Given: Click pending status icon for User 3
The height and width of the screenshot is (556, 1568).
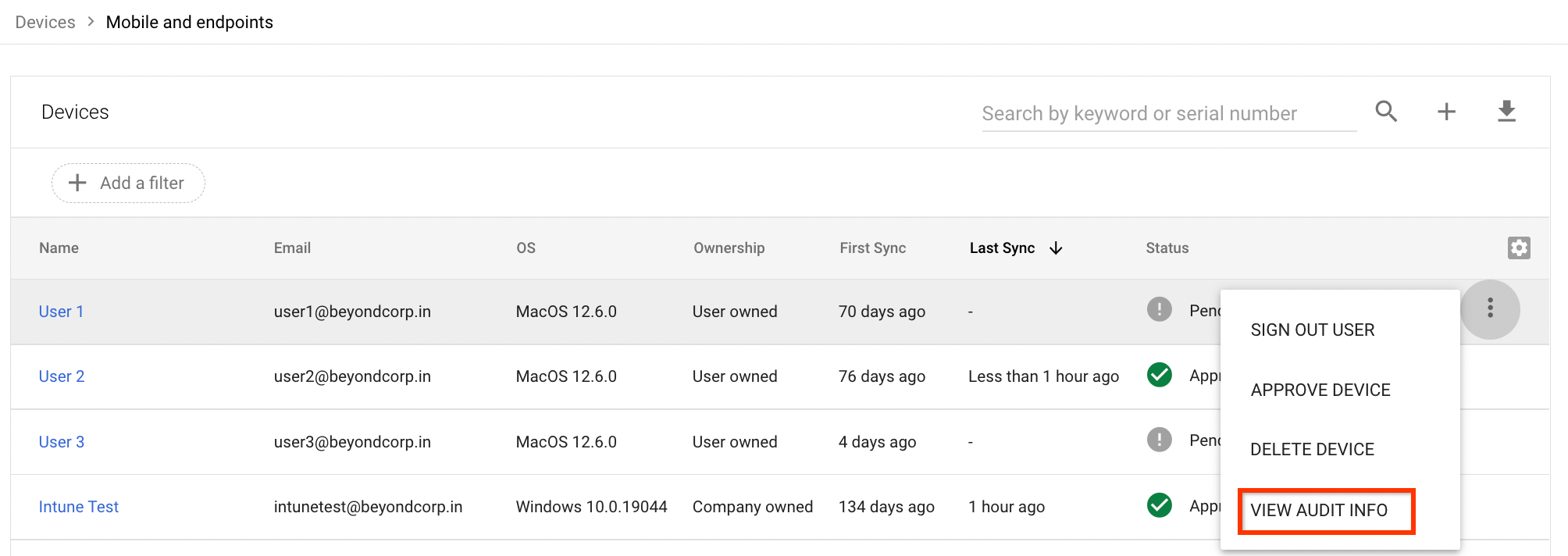Looking at the screenshot, I should click(1159, 440).
